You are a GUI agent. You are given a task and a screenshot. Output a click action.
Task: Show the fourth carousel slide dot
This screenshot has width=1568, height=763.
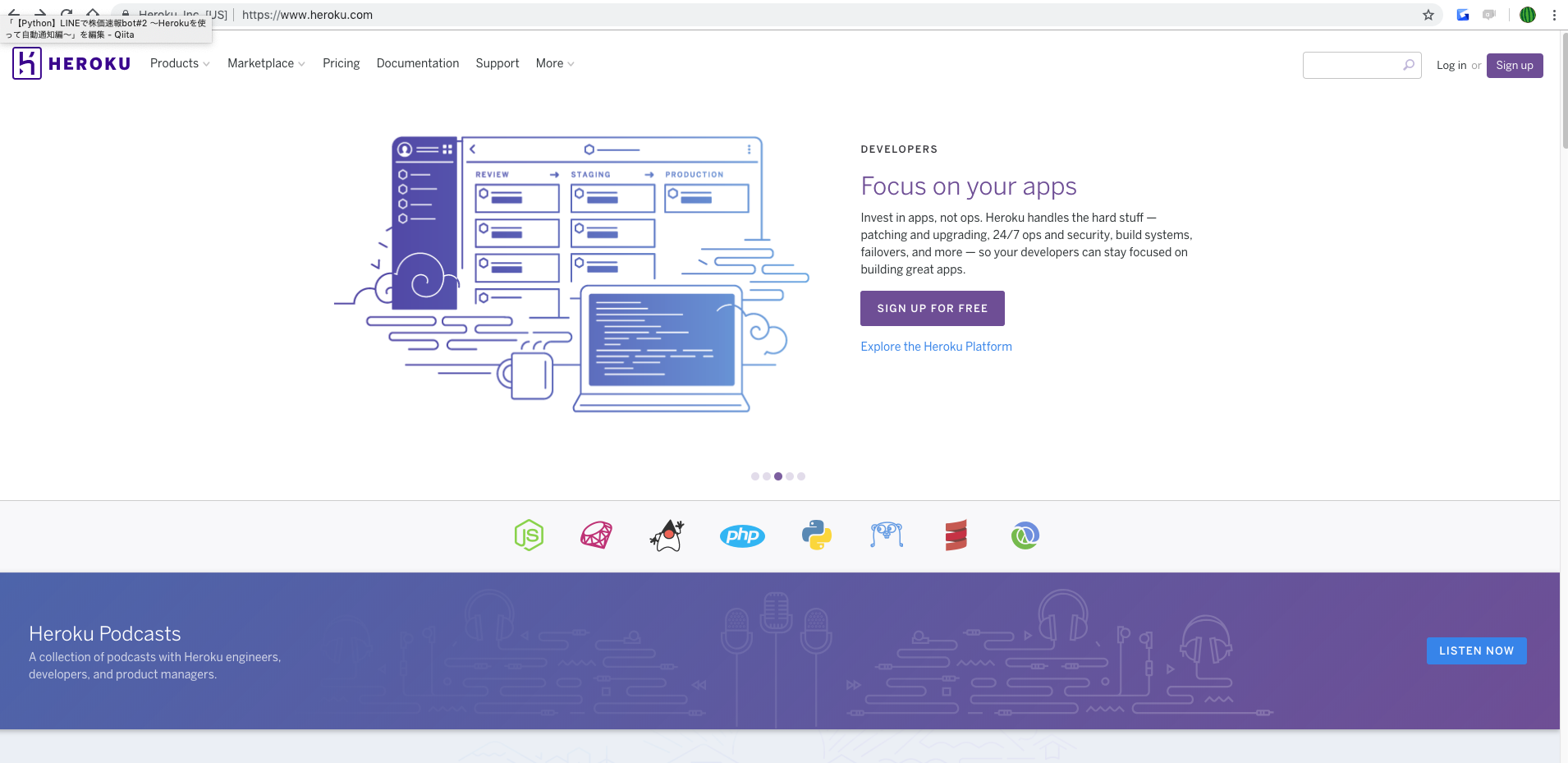point(790,476)
